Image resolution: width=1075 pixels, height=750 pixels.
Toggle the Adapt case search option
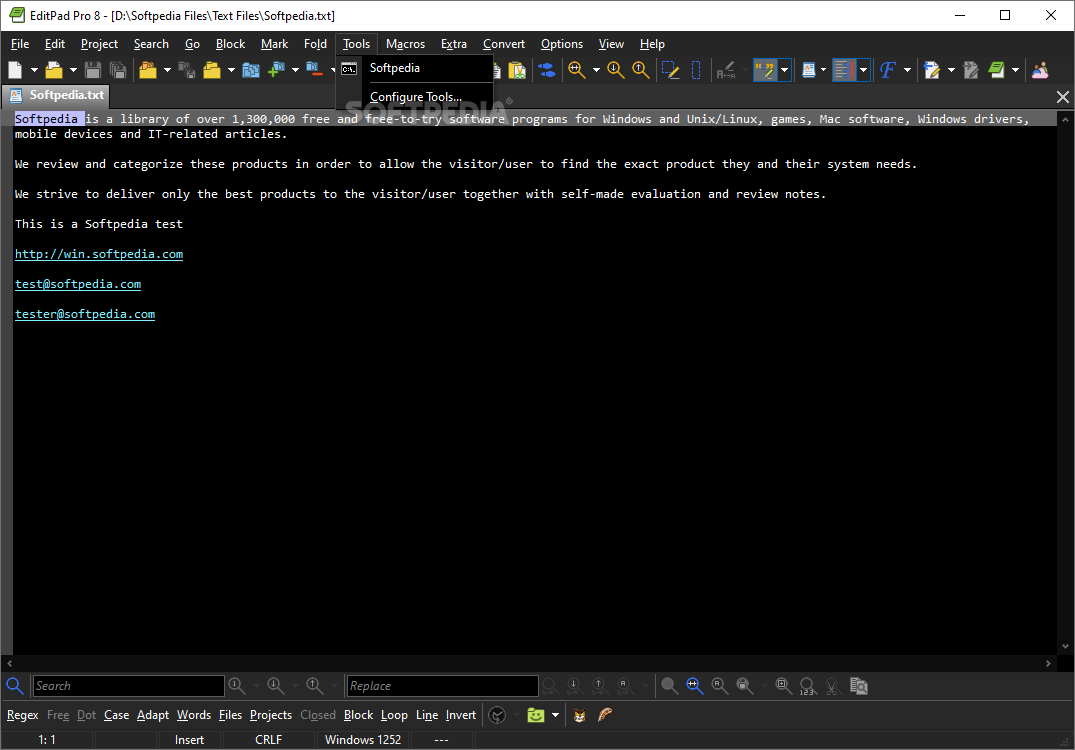pyautogui.click(x=153, y=715)
